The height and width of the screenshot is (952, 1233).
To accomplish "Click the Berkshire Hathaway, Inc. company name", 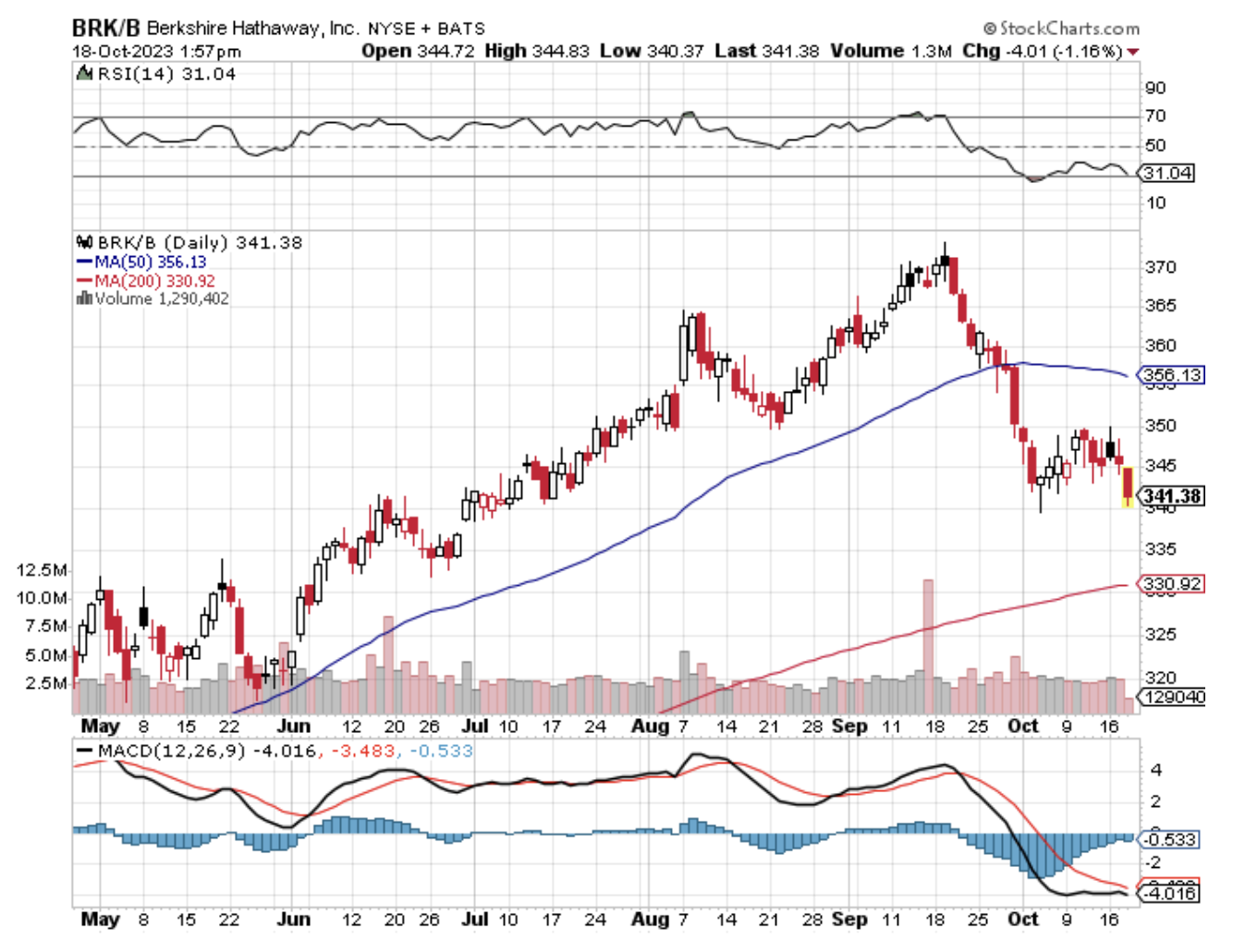I will pos(251,29).
